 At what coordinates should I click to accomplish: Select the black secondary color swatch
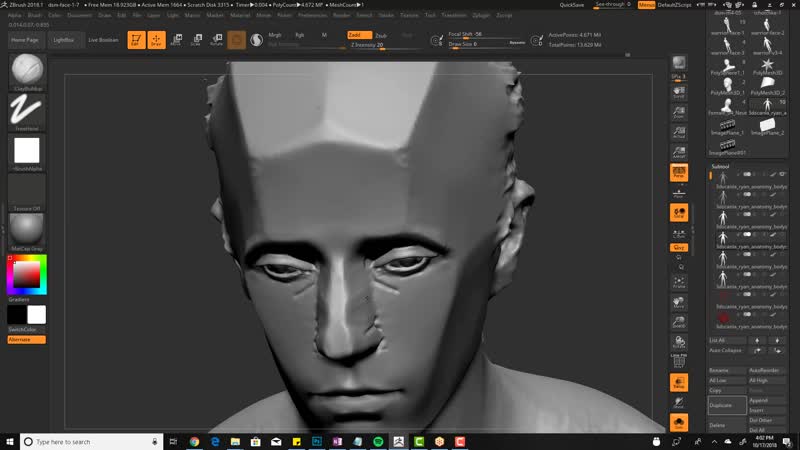pos(17,315)
